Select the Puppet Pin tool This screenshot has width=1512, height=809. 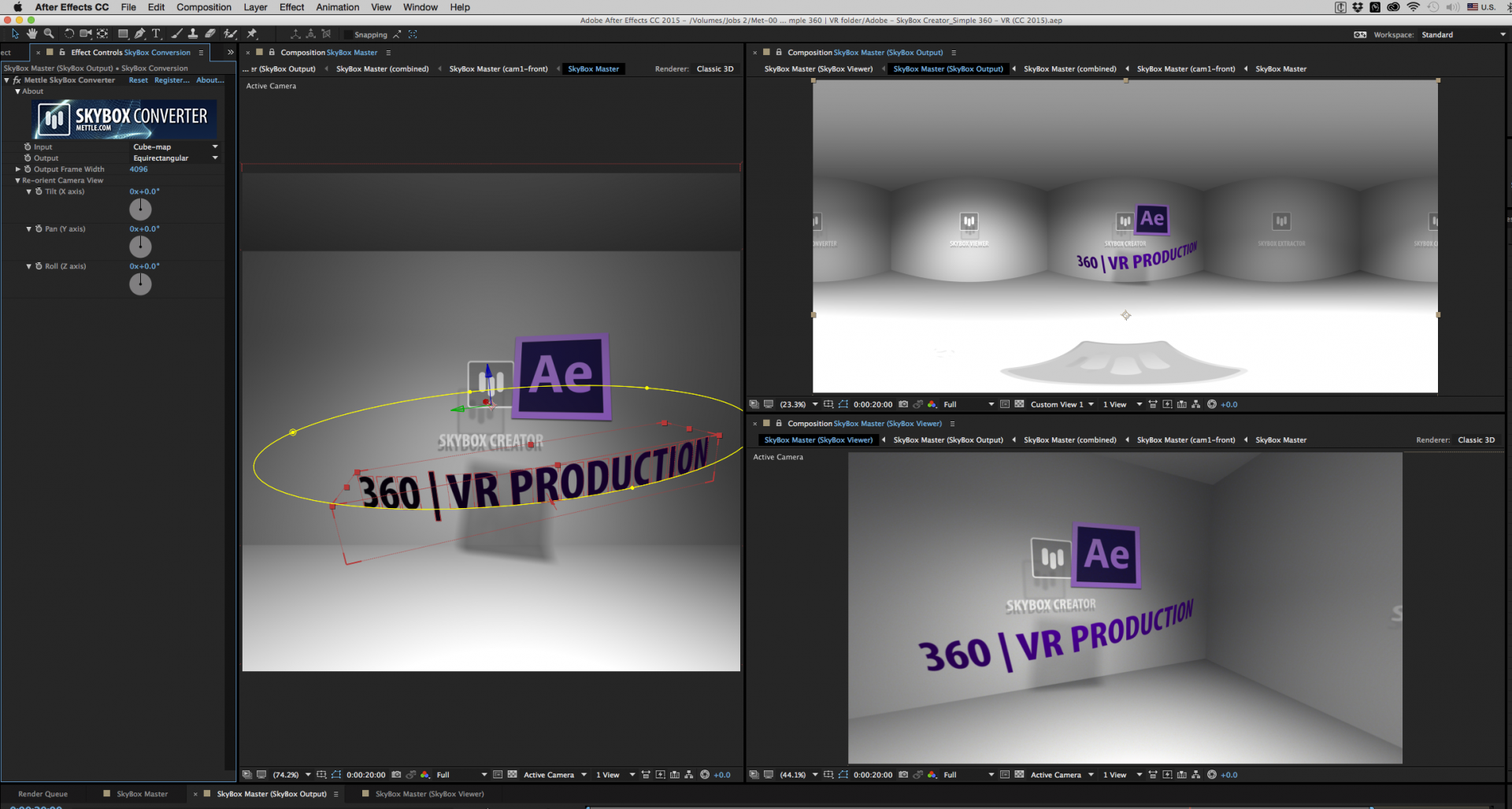pos(252,34)
